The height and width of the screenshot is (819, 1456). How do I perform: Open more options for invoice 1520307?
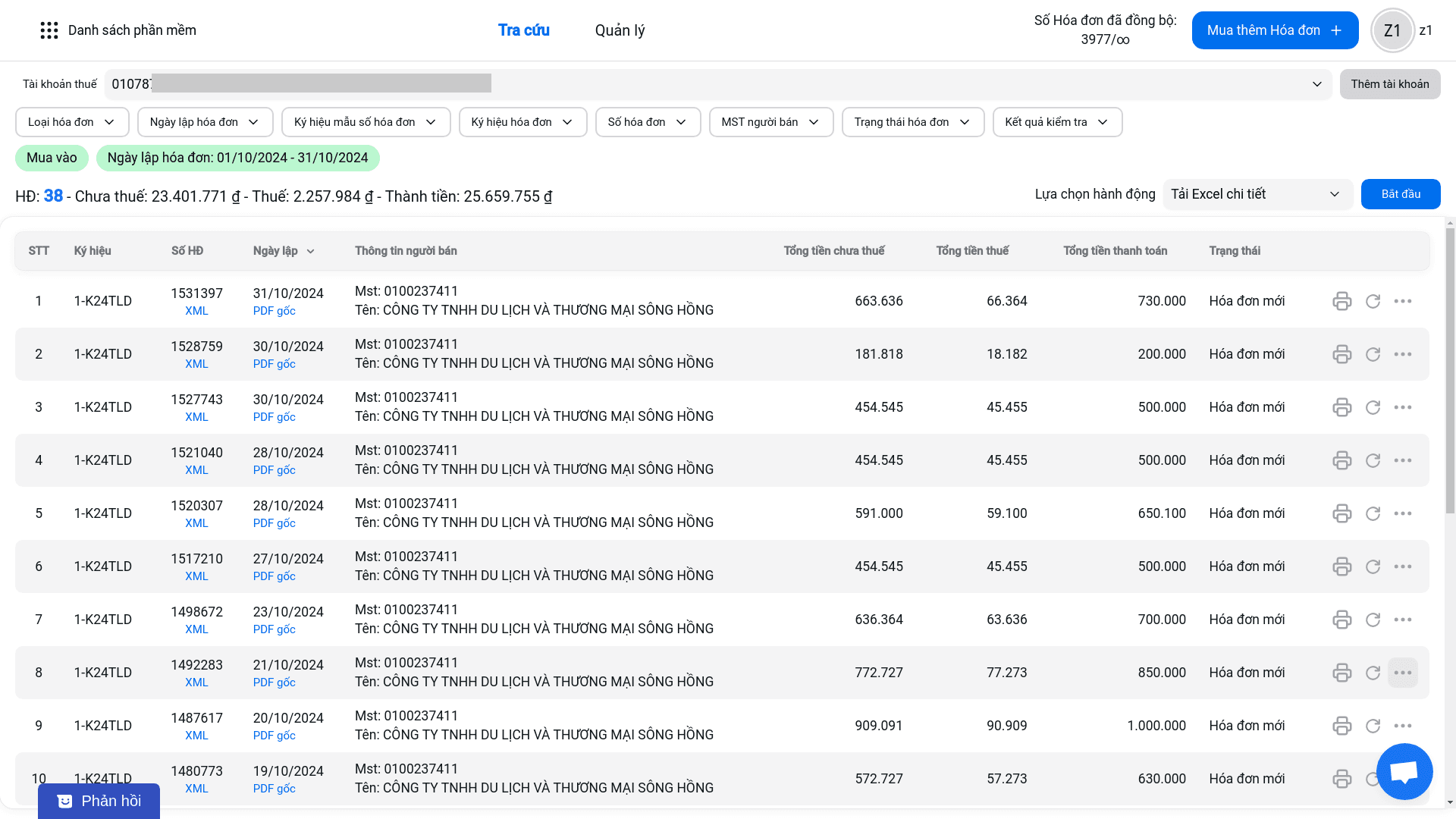[1402, 513]
